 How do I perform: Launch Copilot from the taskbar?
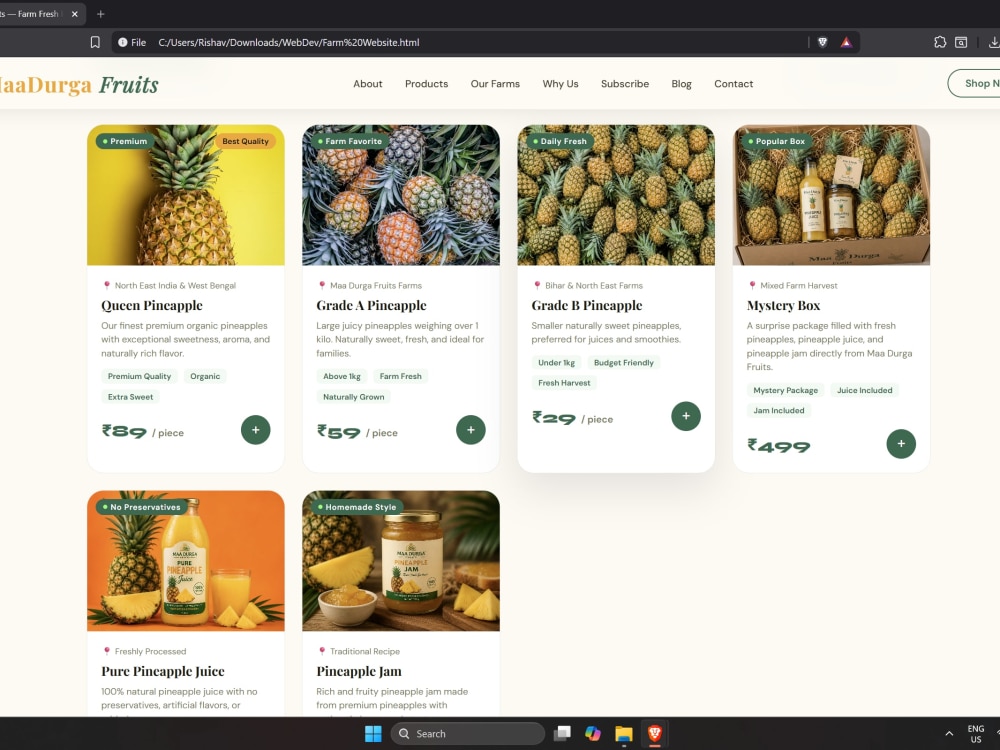pos(593,733)
